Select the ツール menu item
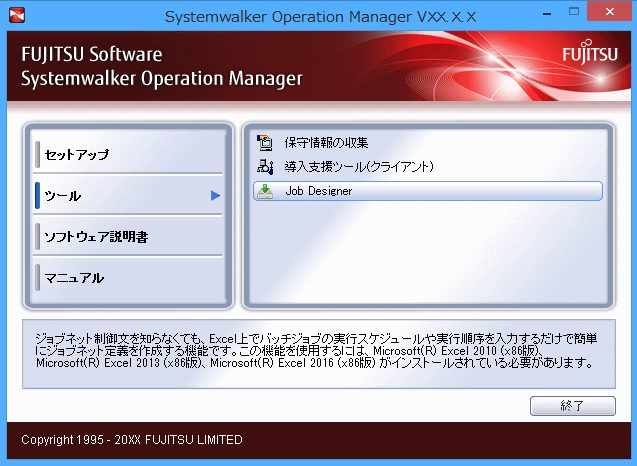637x466 pixels. pyautogui.click(x=128, y=196)
